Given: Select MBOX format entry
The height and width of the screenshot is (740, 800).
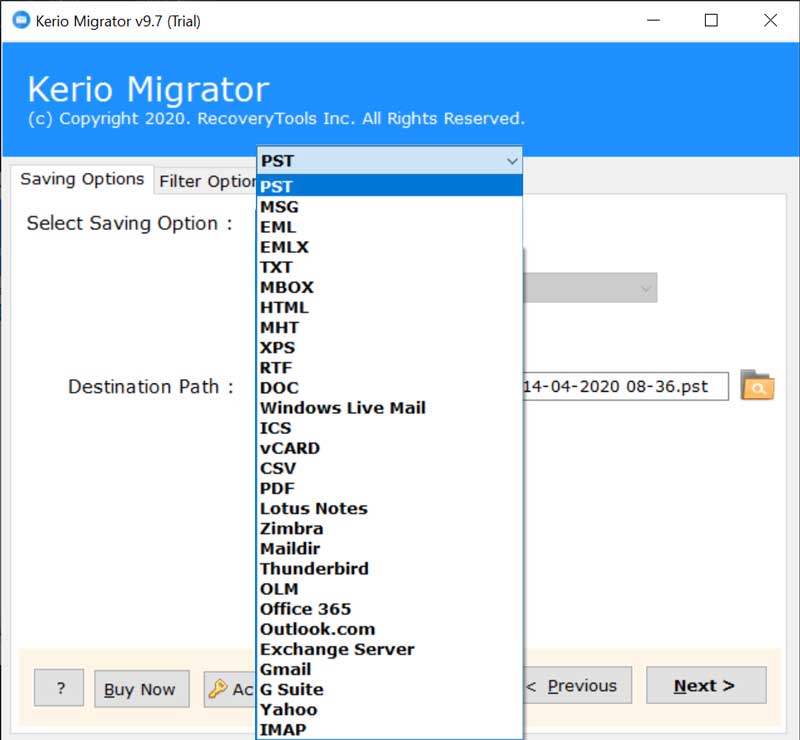Looking at the screenshot, I should [390, 287].
